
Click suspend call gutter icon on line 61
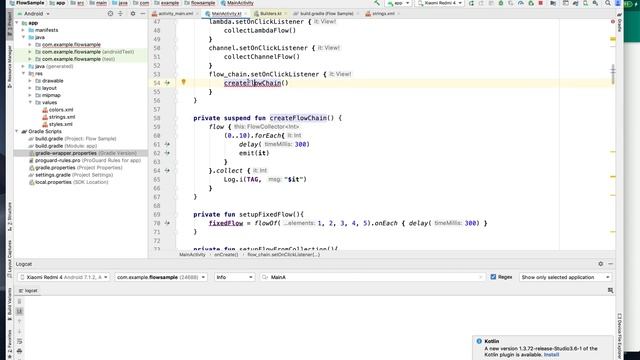(x=167, y=144)
